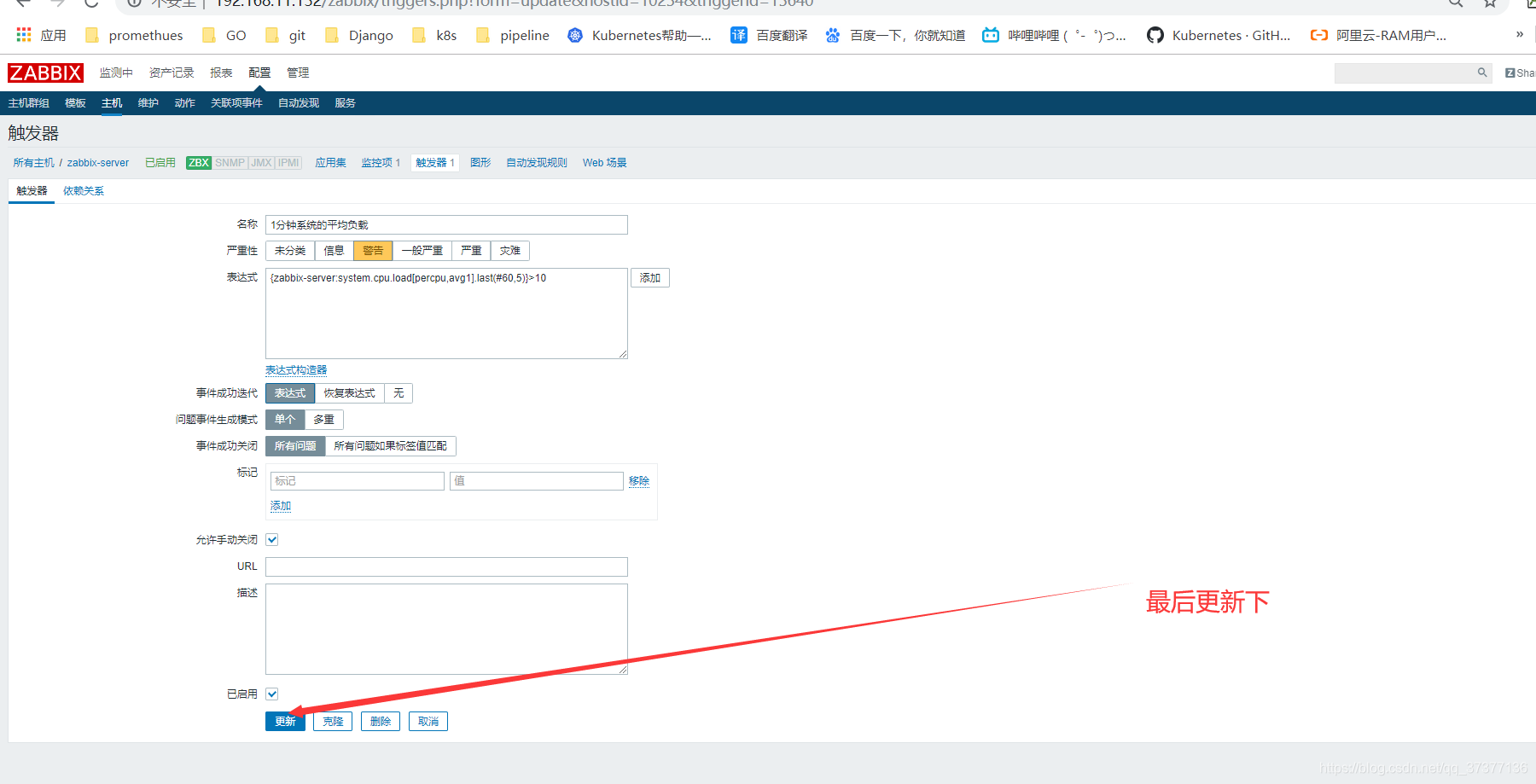
Task: Open the 百度翻译 bookmark
Action: pos(770,35)
